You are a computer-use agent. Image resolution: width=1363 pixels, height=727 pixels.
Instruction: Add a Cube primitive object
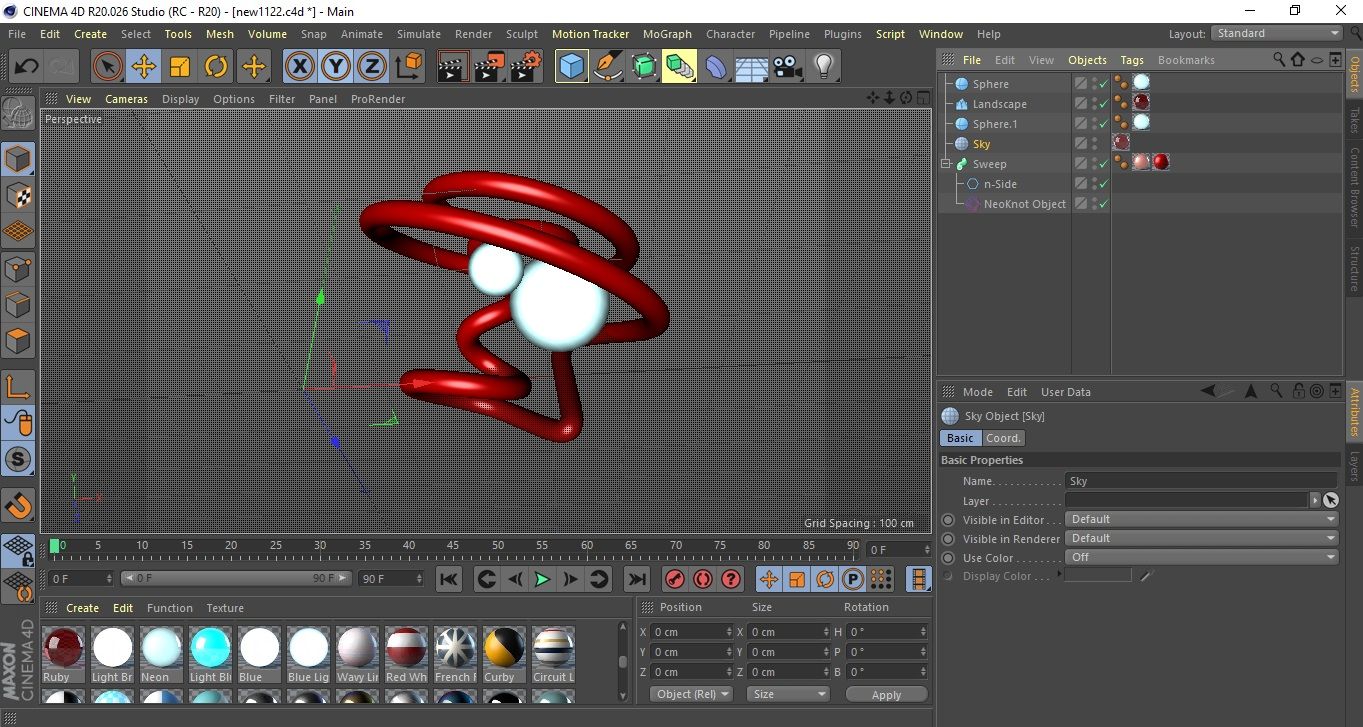[571, 67]
